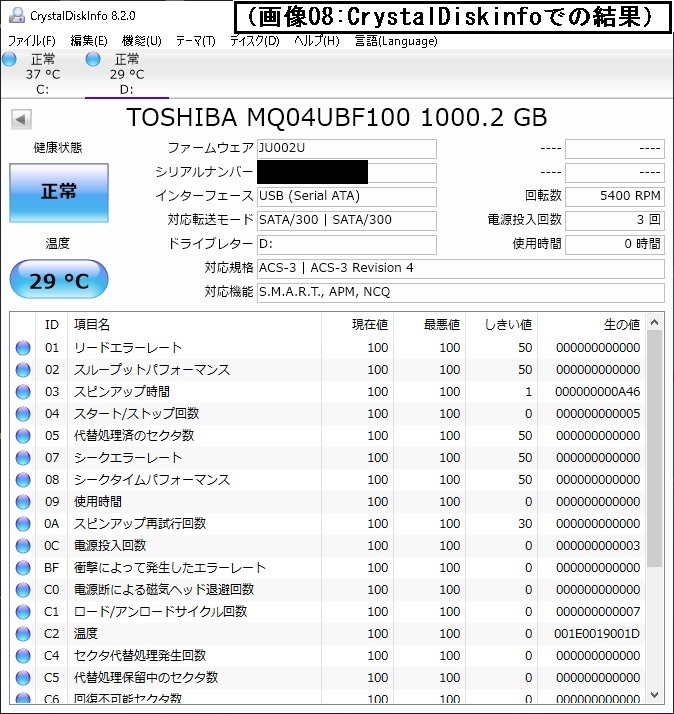Go to previous disk with left arrow
Viewport: 674px width, 714px height.
(x=21, y=120)
